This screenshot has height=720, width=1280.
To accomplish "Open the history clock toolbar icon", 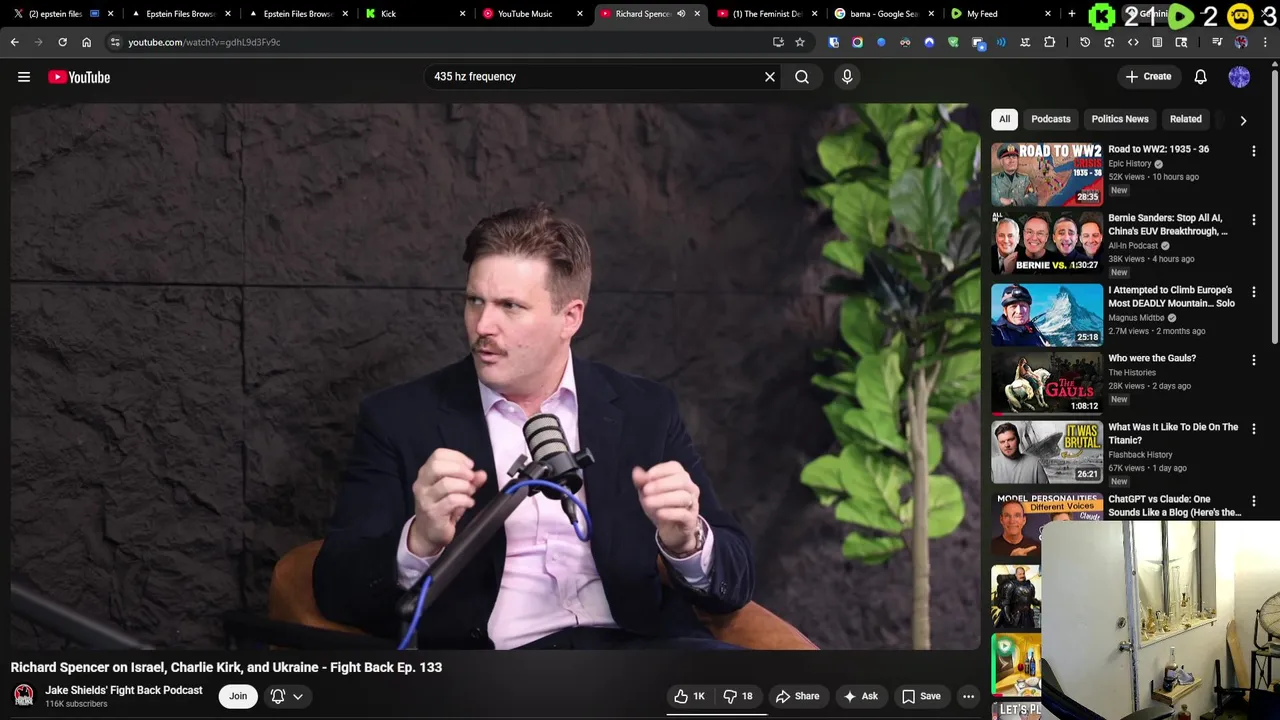I will [1085, 42].
